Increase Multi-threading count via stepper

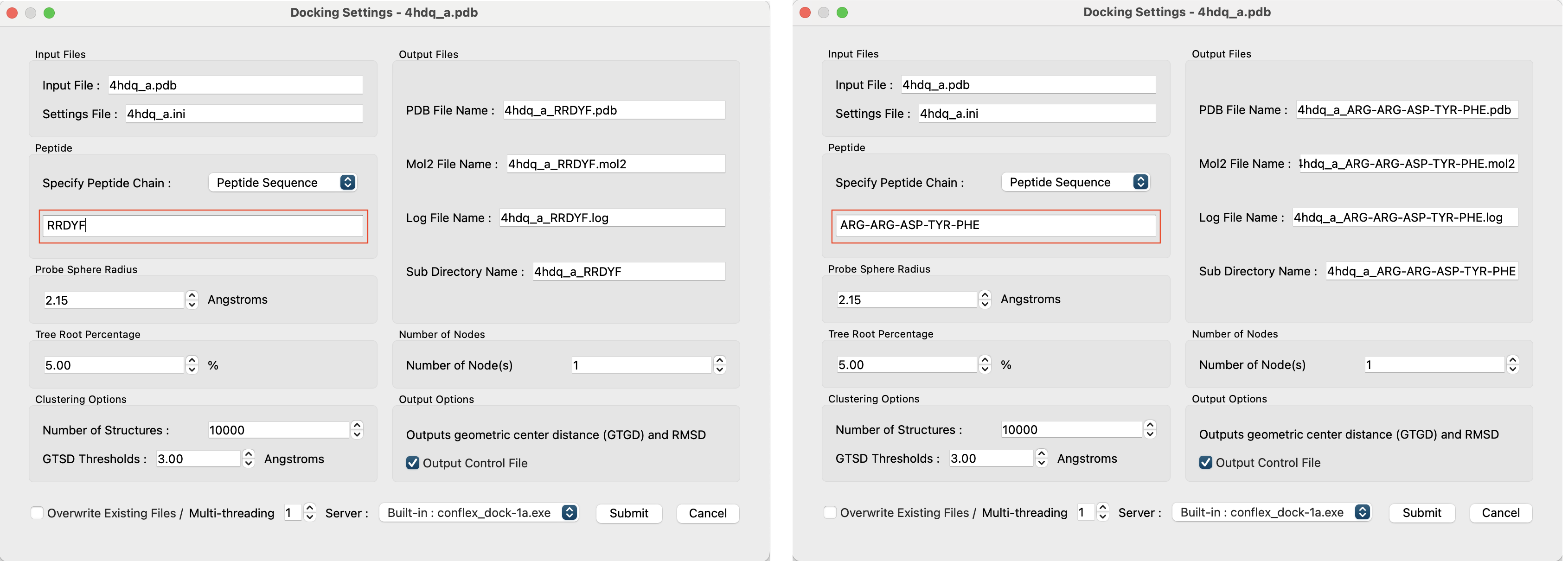309,509
